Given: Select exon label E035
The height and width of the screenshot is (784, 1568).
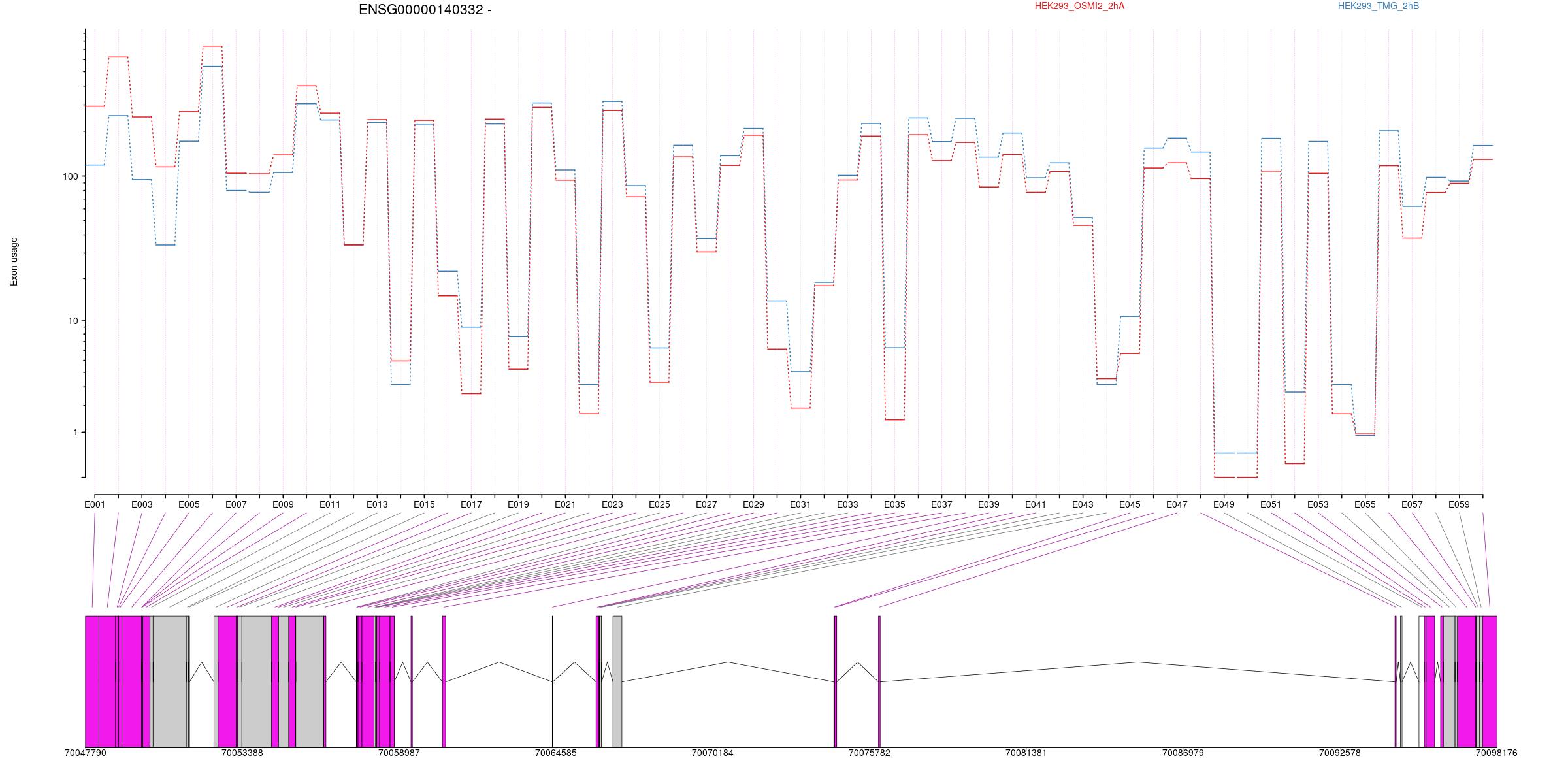Looking at the screenshot, I should pyautogui.click(x=894, y=504).
